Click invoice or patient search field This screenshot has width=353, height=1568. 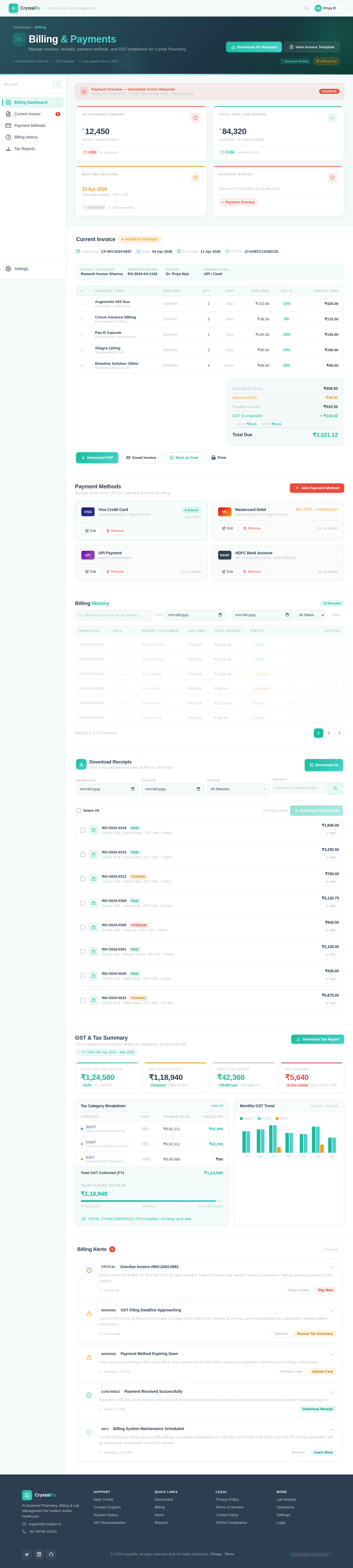(x=299, y=788)
